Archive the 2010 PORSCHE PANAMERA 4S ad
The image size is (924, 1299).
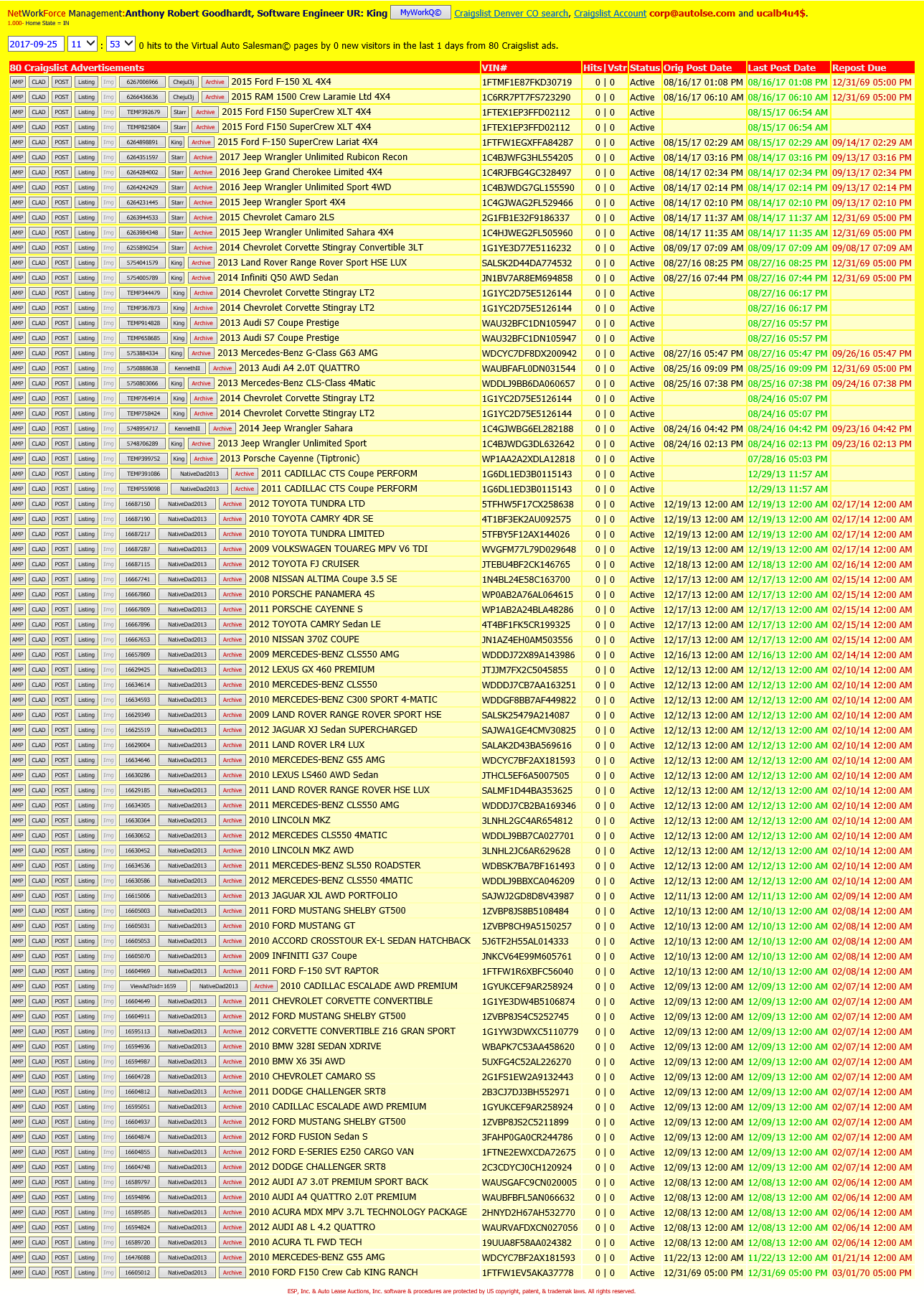click(232, 594)
